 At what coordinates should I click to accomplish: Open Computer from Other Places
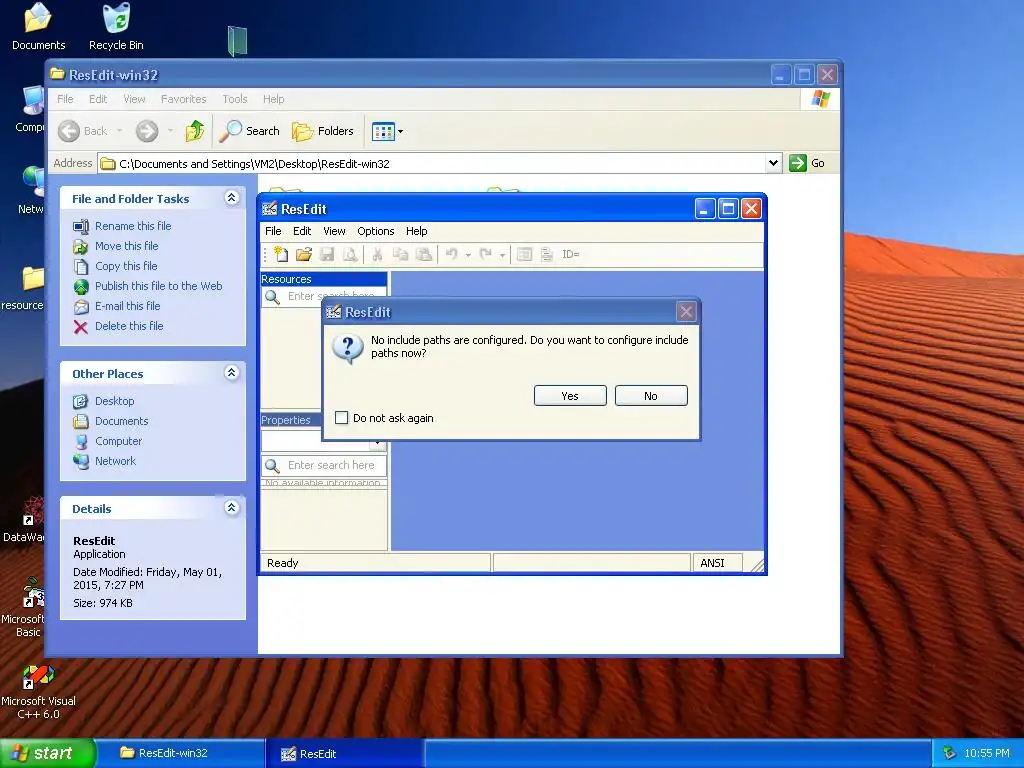click(118, 441)
